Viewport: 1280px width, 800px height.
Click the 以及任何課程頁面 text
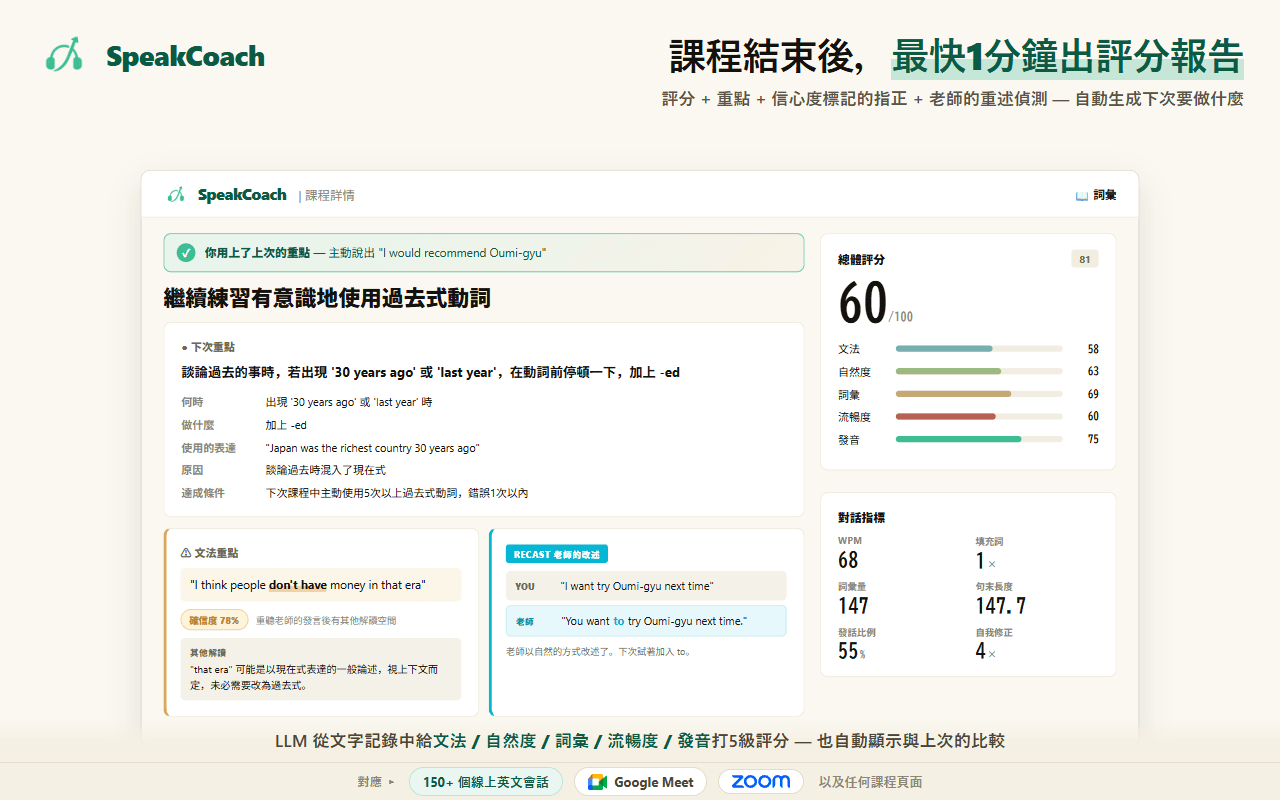pyautogui.click(x=870, y=782)
